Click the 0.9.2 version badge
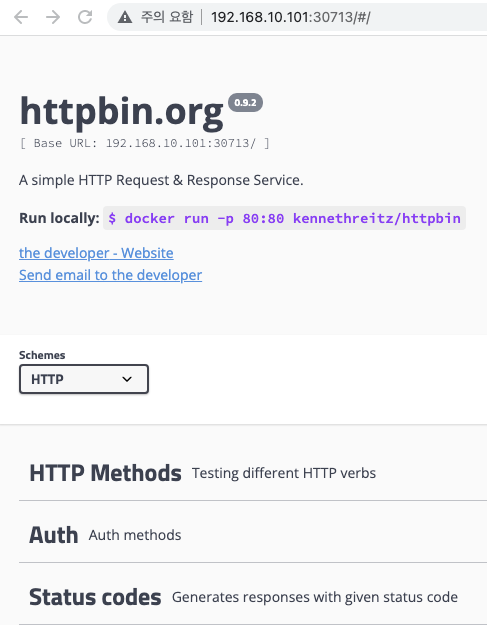This screenshot has width=487, height=625. click(x=245, y=102)
